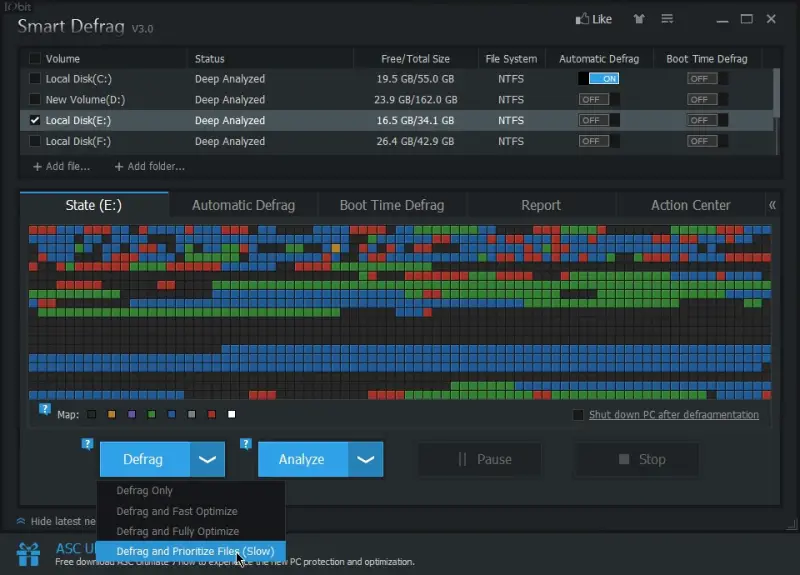Click the black map legend swatch

91,414
